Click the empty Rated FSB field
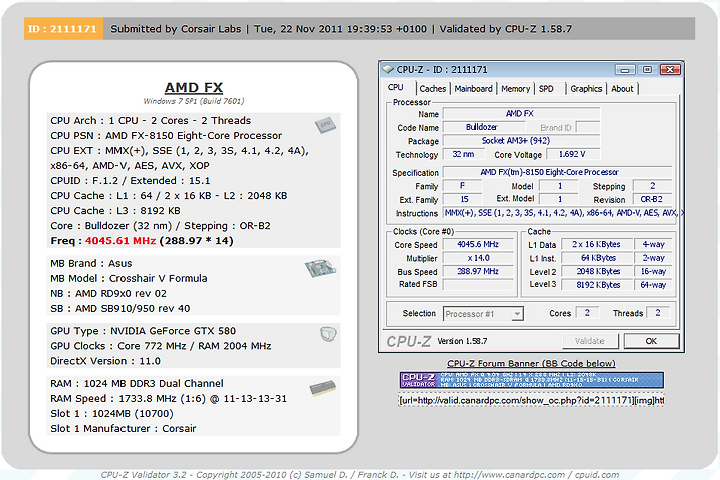The image size is (720, 480). point(478,285)
